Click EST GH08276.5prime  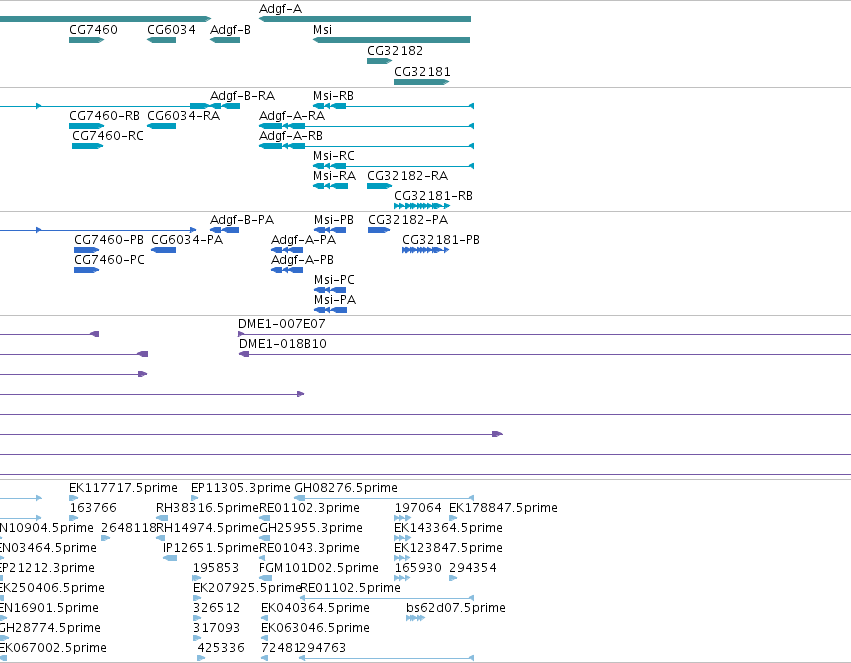[x=384, y=498]
